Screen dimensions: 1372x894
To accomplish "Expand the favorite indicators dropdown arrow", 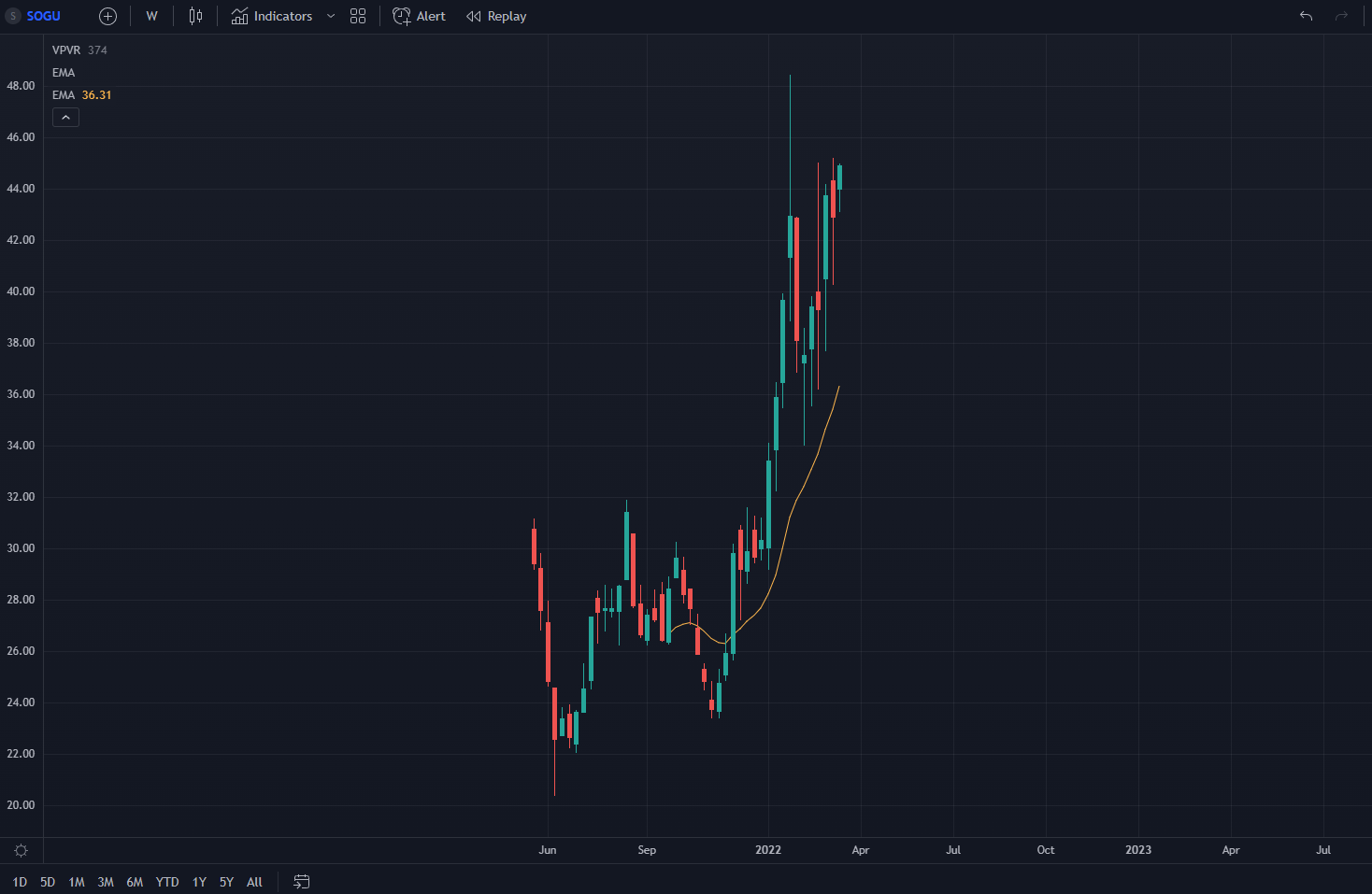I will [331, 16].
